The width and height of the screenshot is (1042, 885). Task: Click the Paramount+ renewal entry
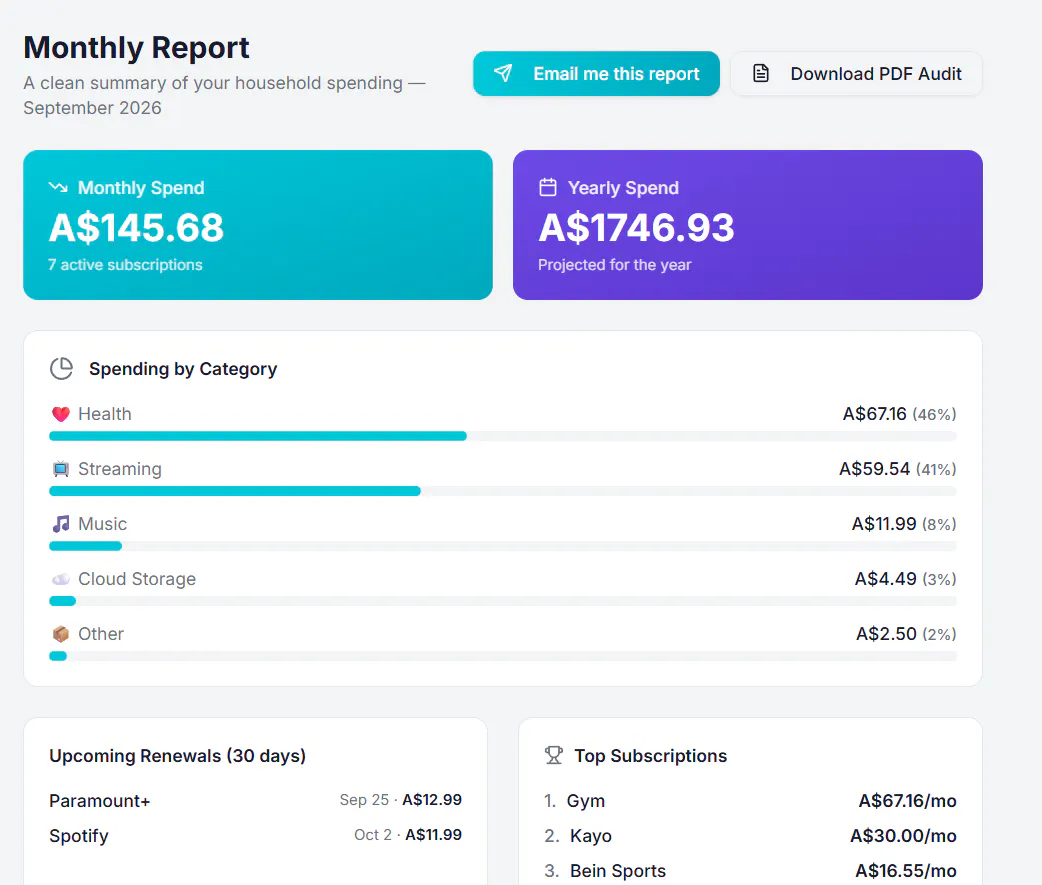click(255, 801)
